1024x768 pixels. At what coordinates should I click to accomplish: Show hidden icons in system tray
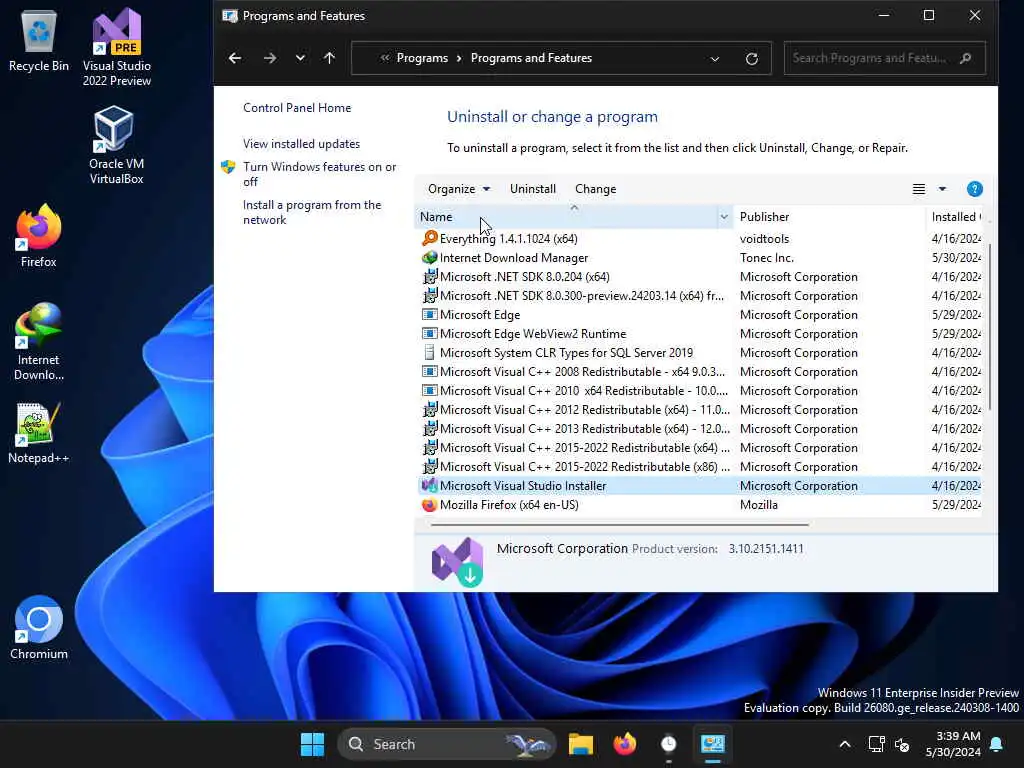(844, 744)
